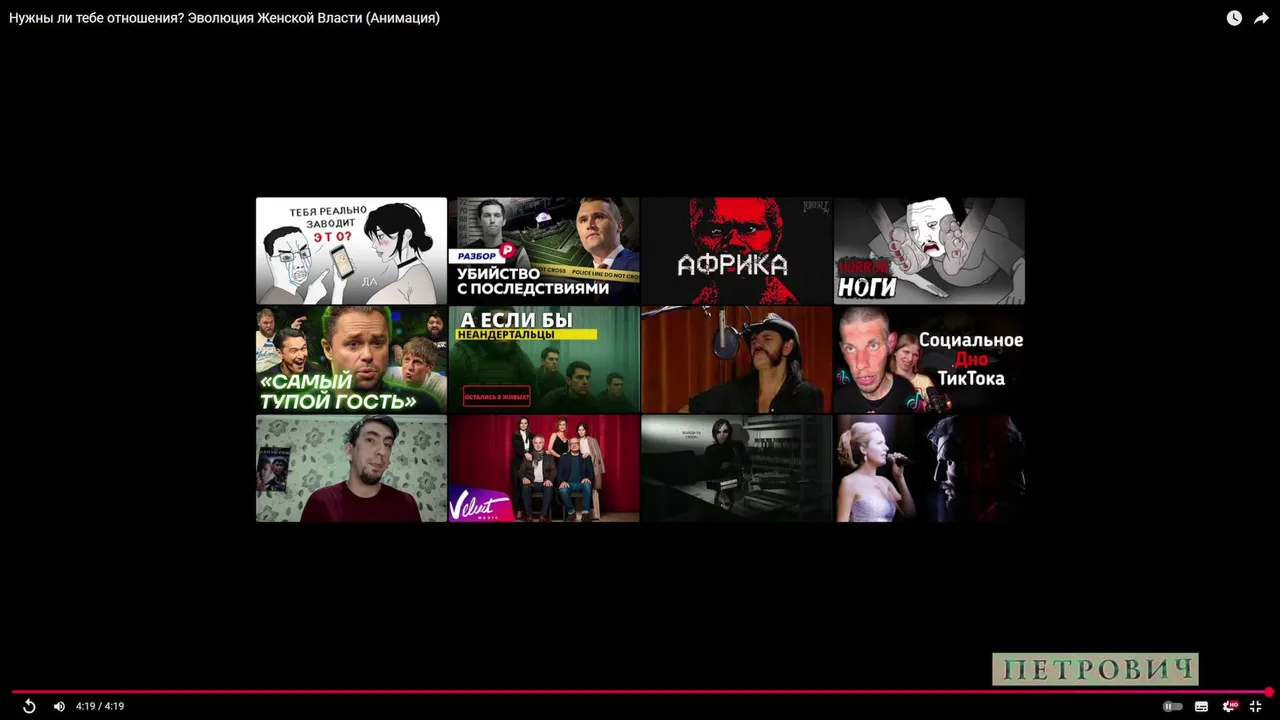Open the Velvet Music group video
1280x720 pixels.
[x=544, y=468]
